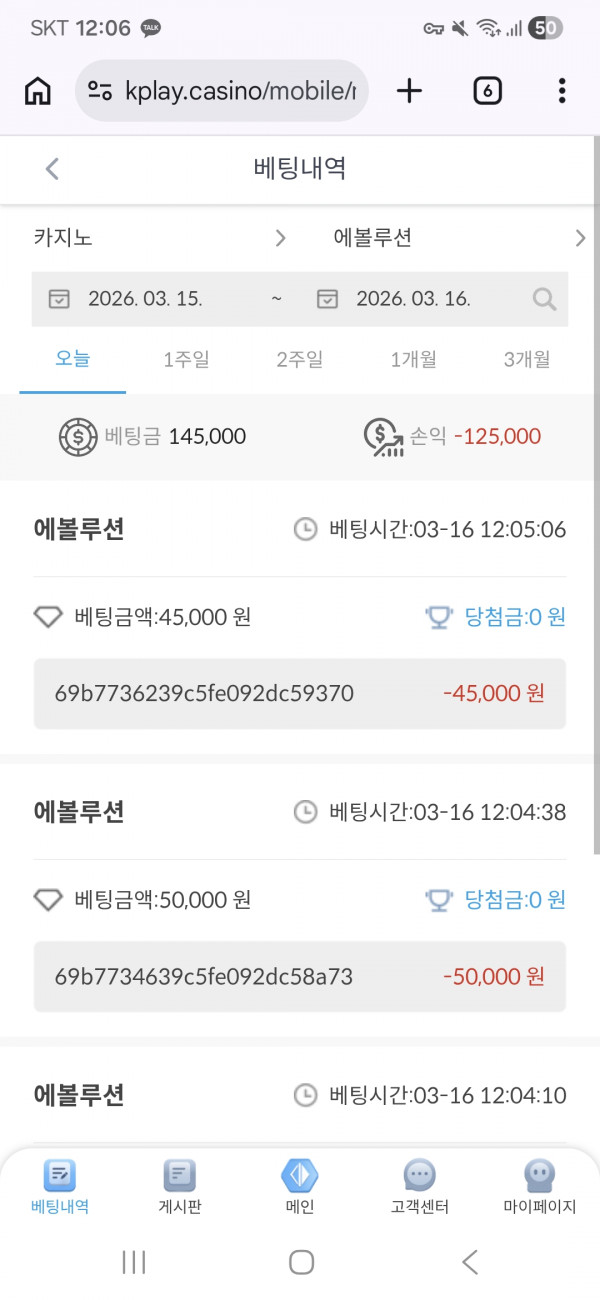Screen dimensions: 600x1300
Task: Switch to the 오늘 tab
Action: [x=70, y=361]
